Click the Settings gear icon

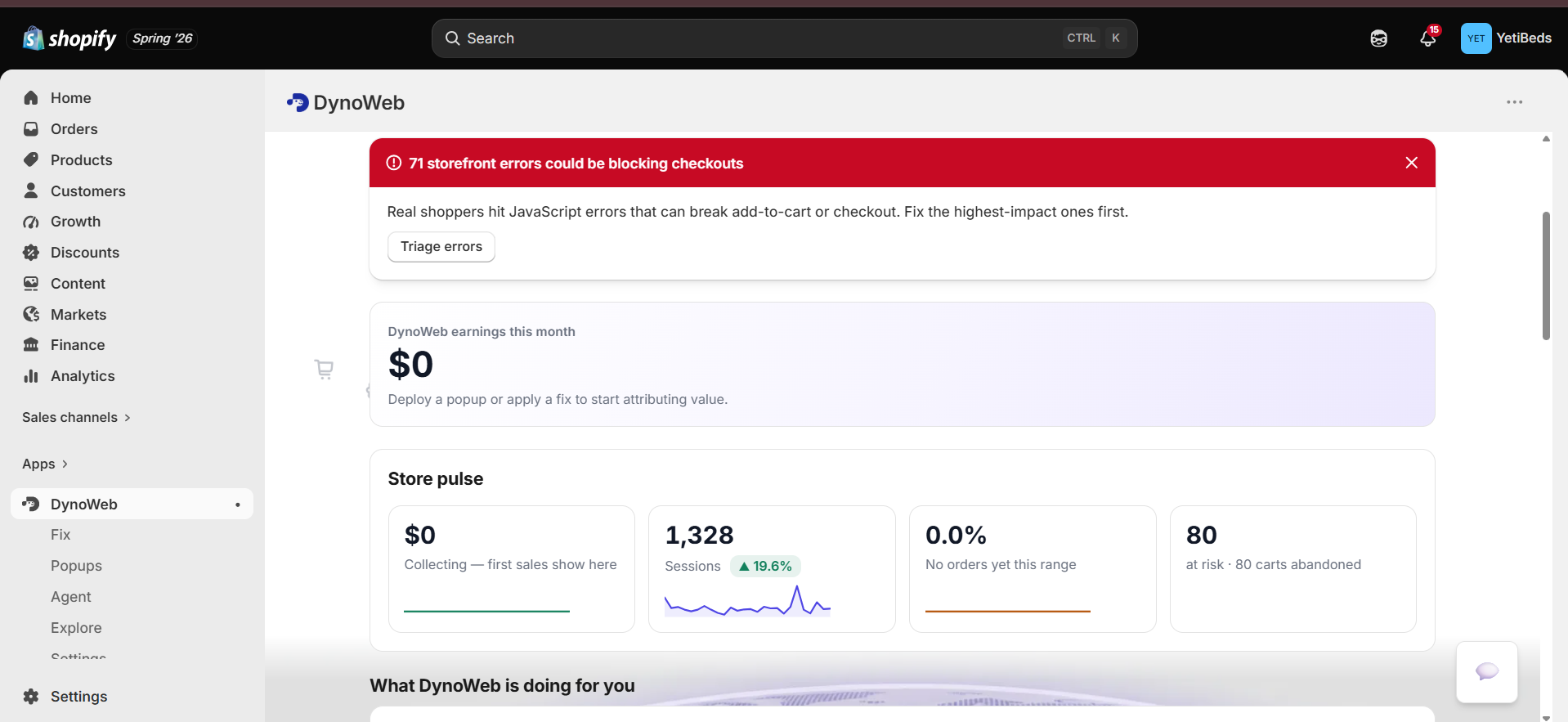pos(31,697)
